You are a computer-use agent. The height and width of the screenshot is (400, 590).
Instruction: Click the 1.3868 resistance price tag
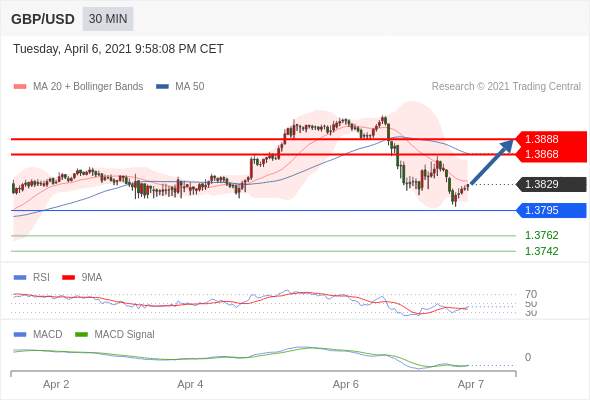tap(552, 154)
